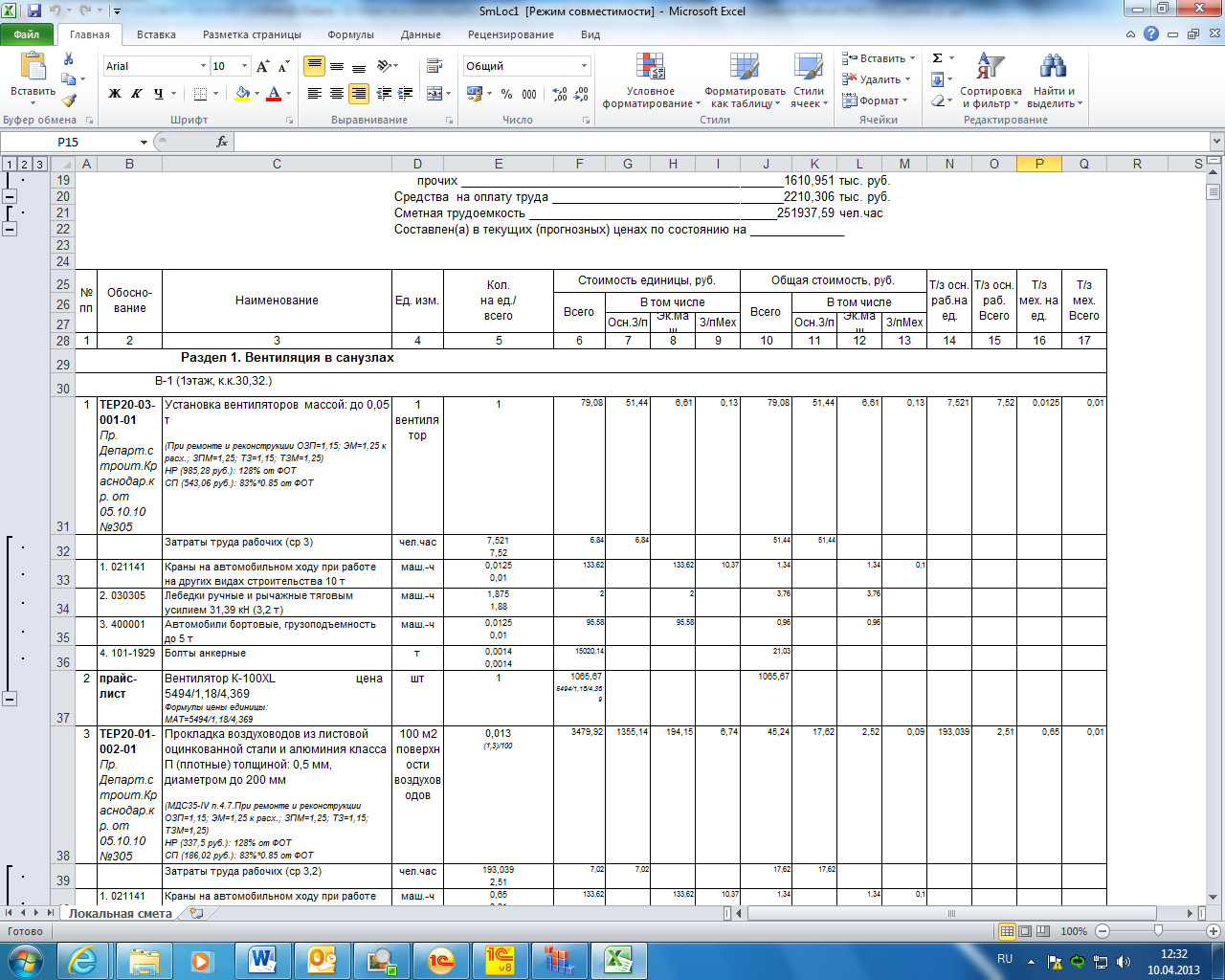This screenshot has width=1225, height=980.
Task: Click the percent style icon
Action: [506, 94]
